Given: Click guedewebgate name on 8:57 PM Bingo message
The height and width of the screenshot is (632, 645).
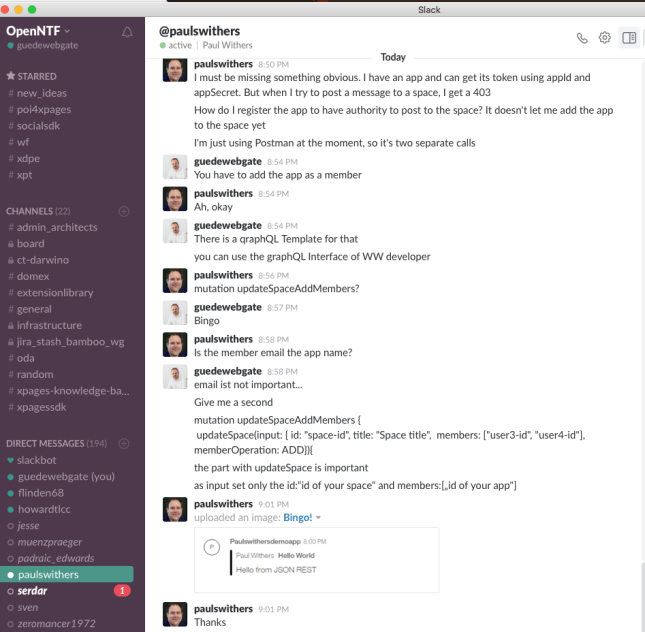Looking at the screenshot, I should [x=228, y=307].
